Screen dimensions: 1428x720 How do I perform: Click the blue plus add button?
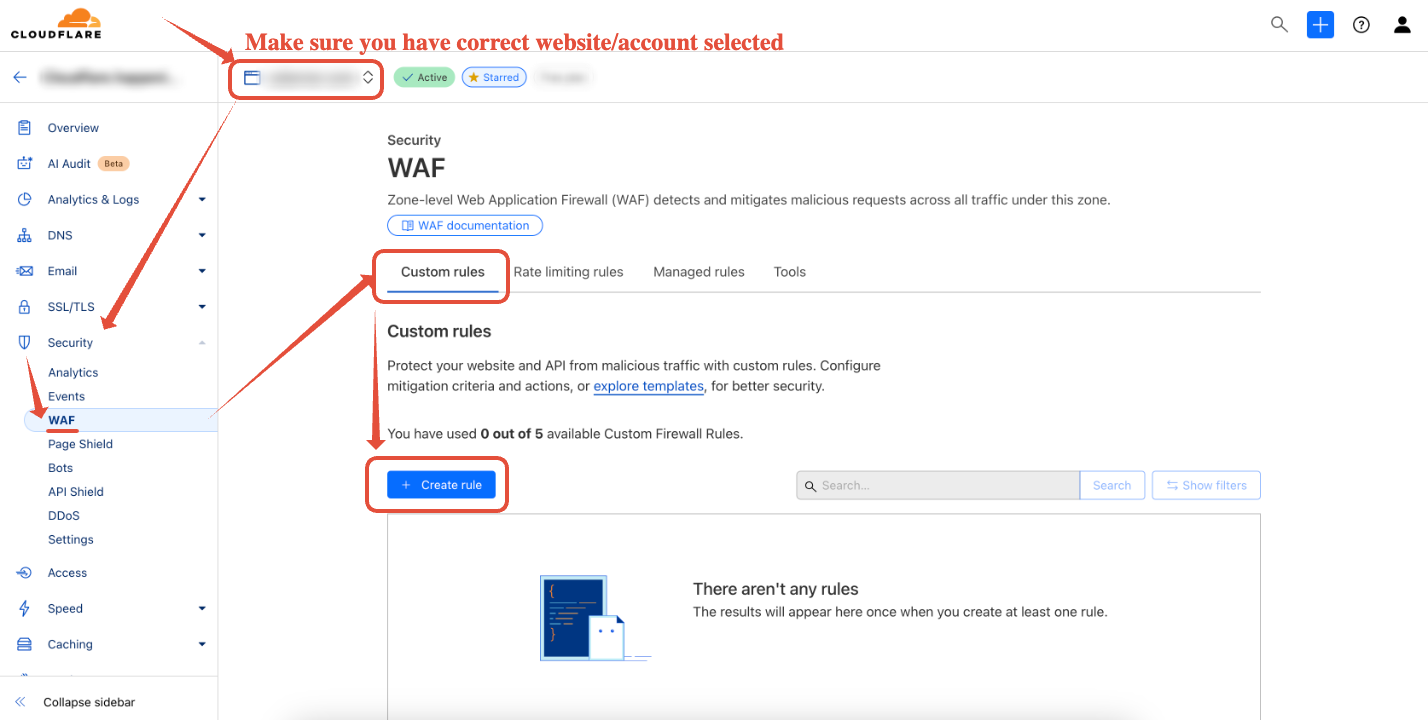[x=1320, y=25]
